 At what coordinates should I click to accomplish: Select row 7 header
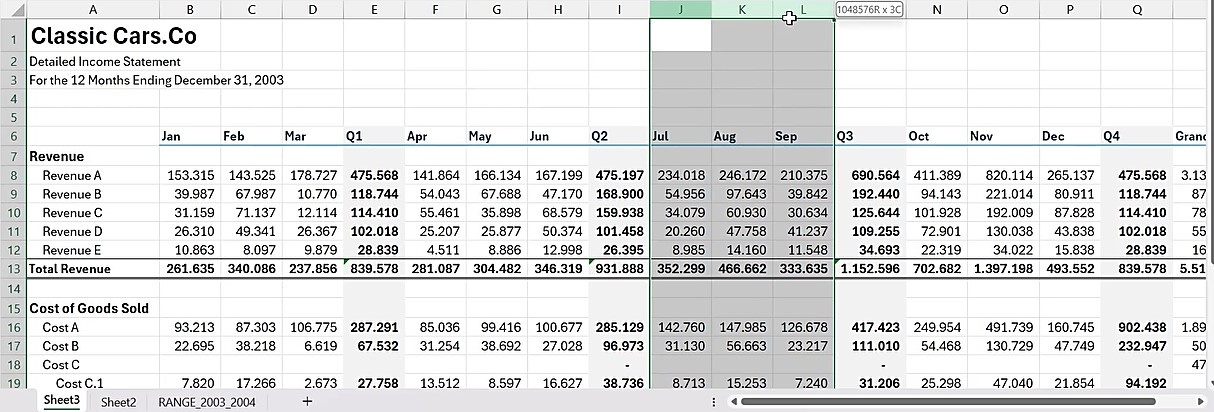[13, 157]
